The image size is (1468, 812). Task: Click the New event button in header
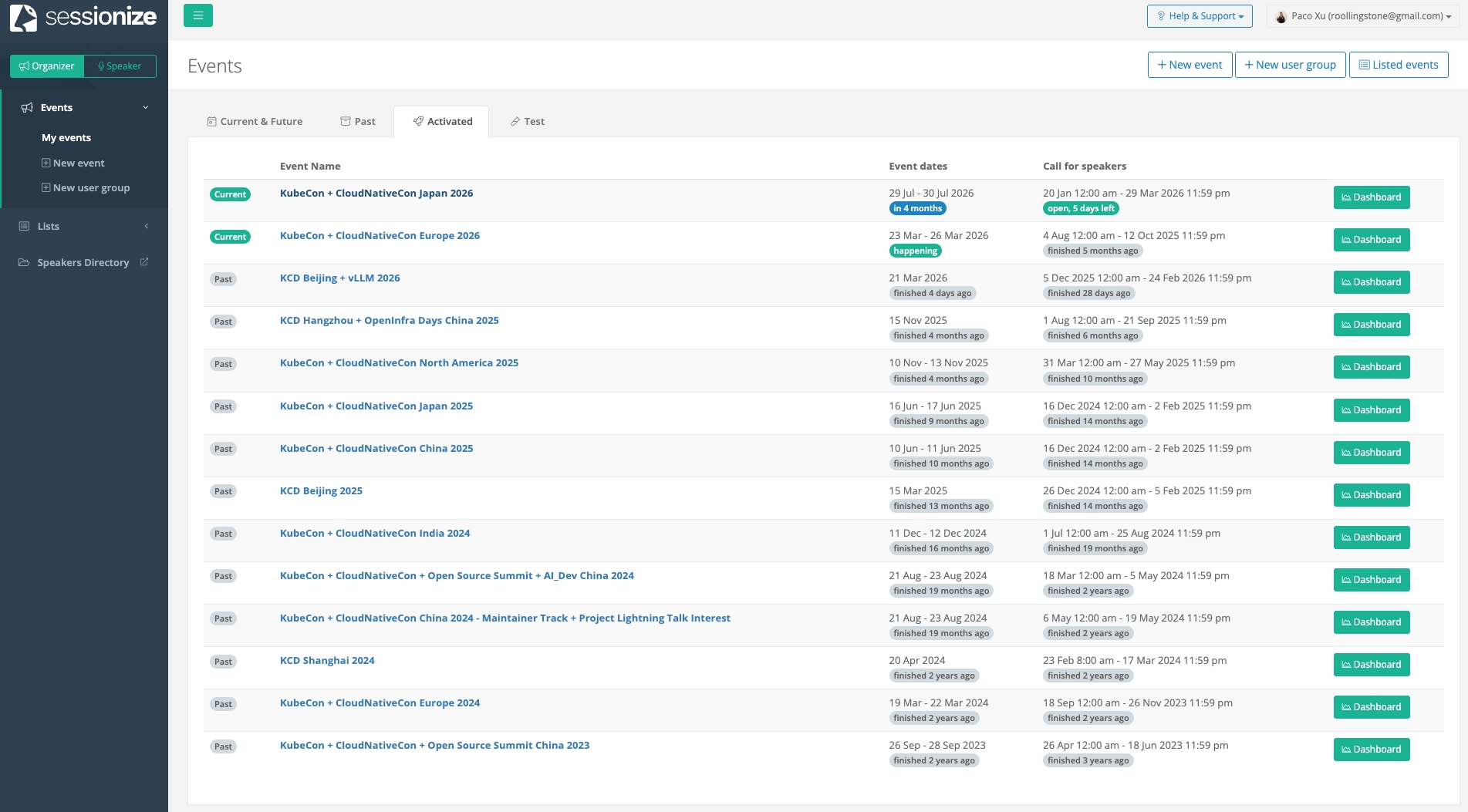(1190, 65)
